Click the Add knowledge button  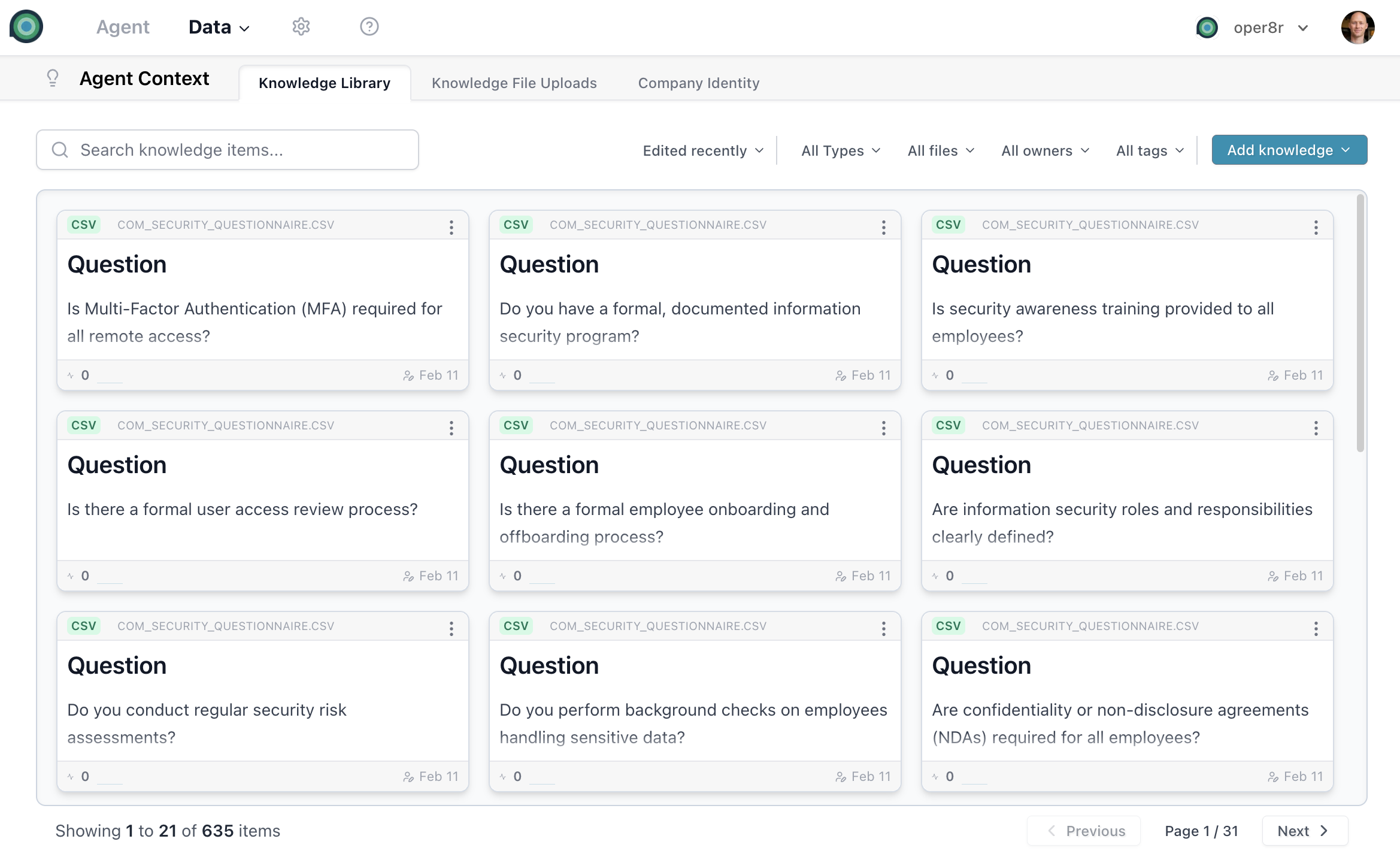click(1289, 150)
